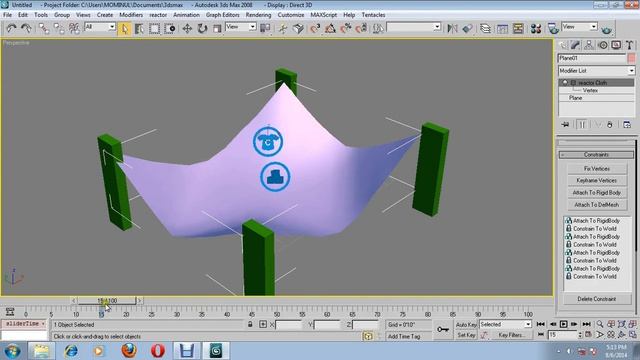Click the Keyframe Vertices button
This screenshot has height=360, width=640.
click(x=597, y=180)
